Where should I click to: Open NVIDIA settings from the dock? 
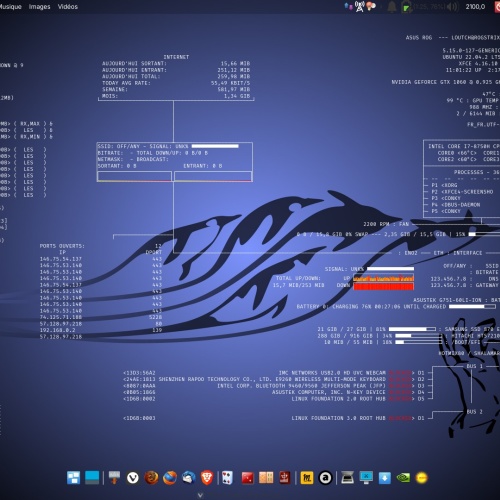tap(403, 478)
